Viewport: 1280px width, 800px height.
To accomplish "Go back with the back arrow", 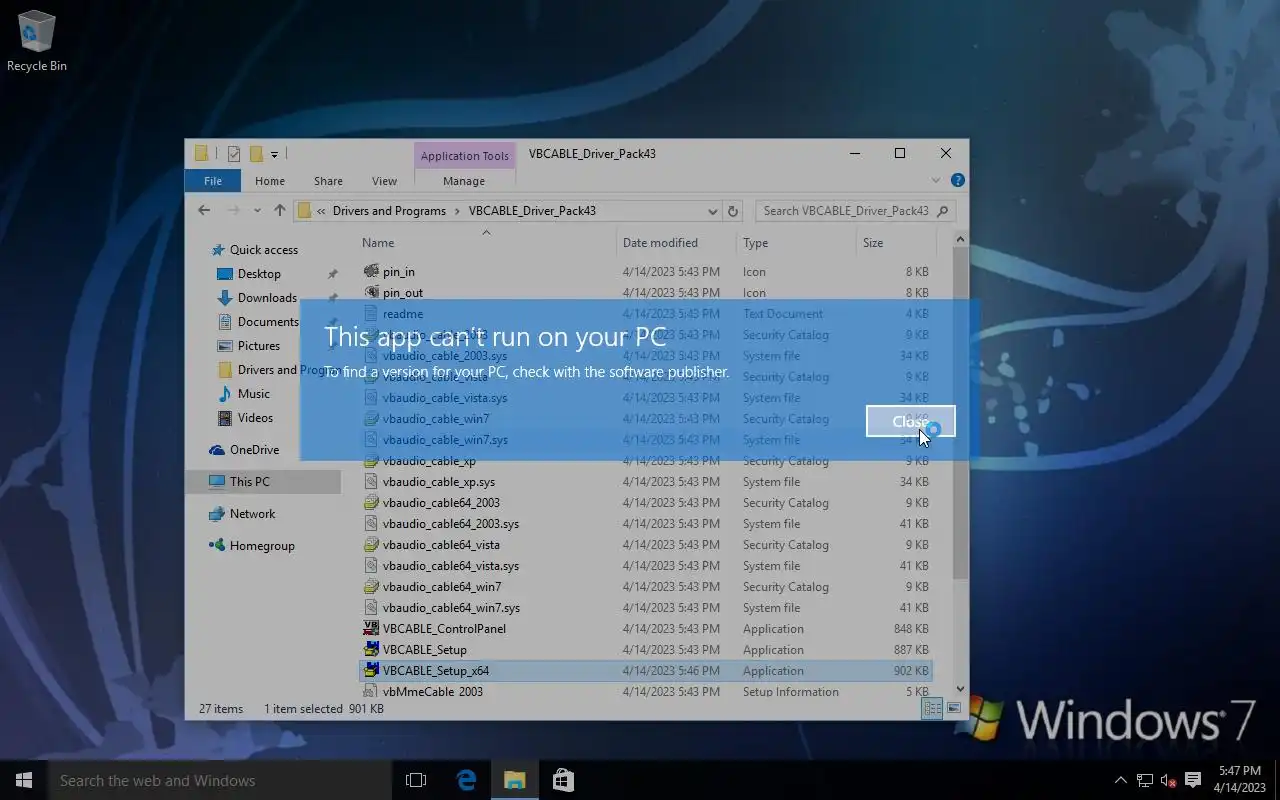I will coord(204,210).
